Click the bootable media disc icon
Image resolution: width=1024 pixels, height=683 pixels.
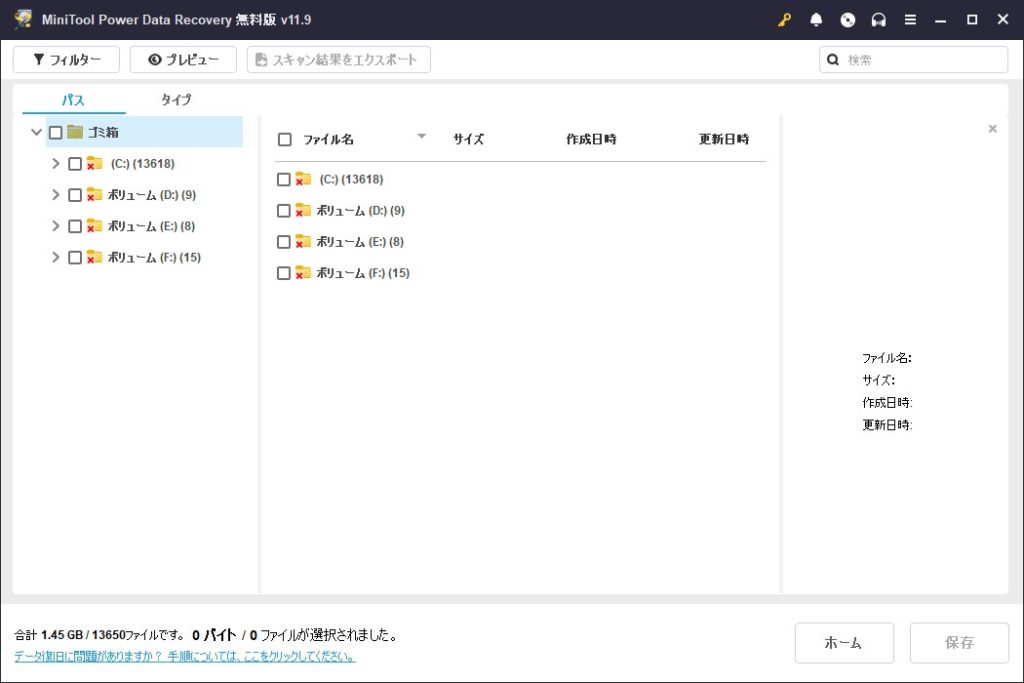(848, 20)
